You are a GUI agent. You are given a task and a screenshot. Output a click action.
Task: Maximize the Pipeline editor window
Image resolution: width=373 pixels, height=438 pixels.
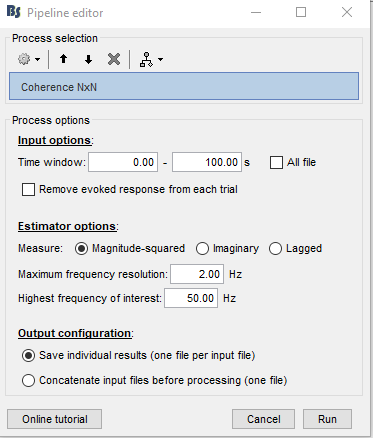tap(301, 13)
